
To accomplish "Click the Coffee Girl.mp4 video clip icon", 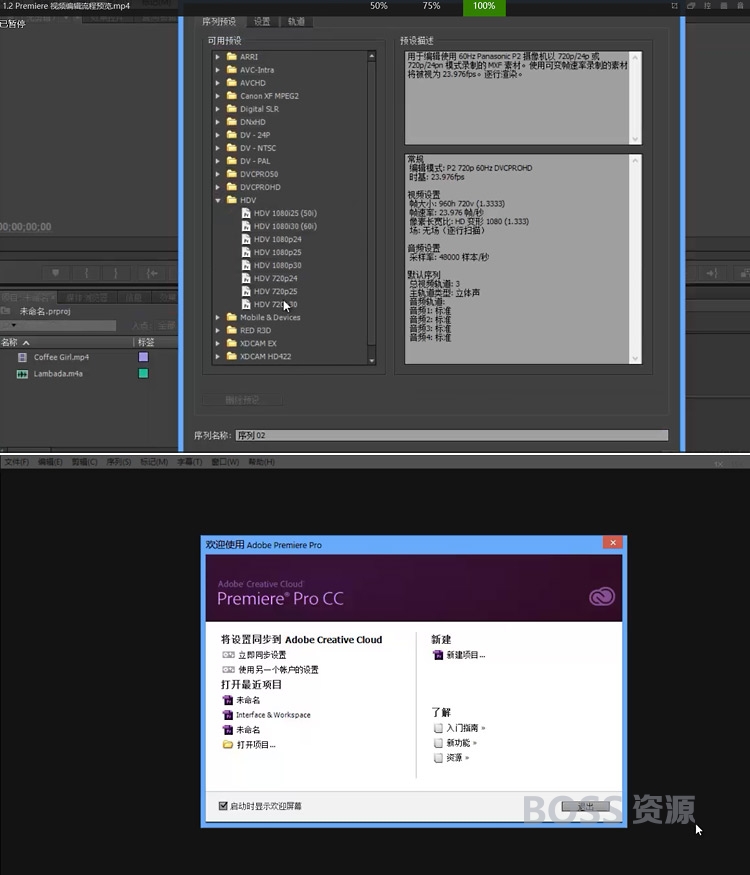I will coord(22,357).
